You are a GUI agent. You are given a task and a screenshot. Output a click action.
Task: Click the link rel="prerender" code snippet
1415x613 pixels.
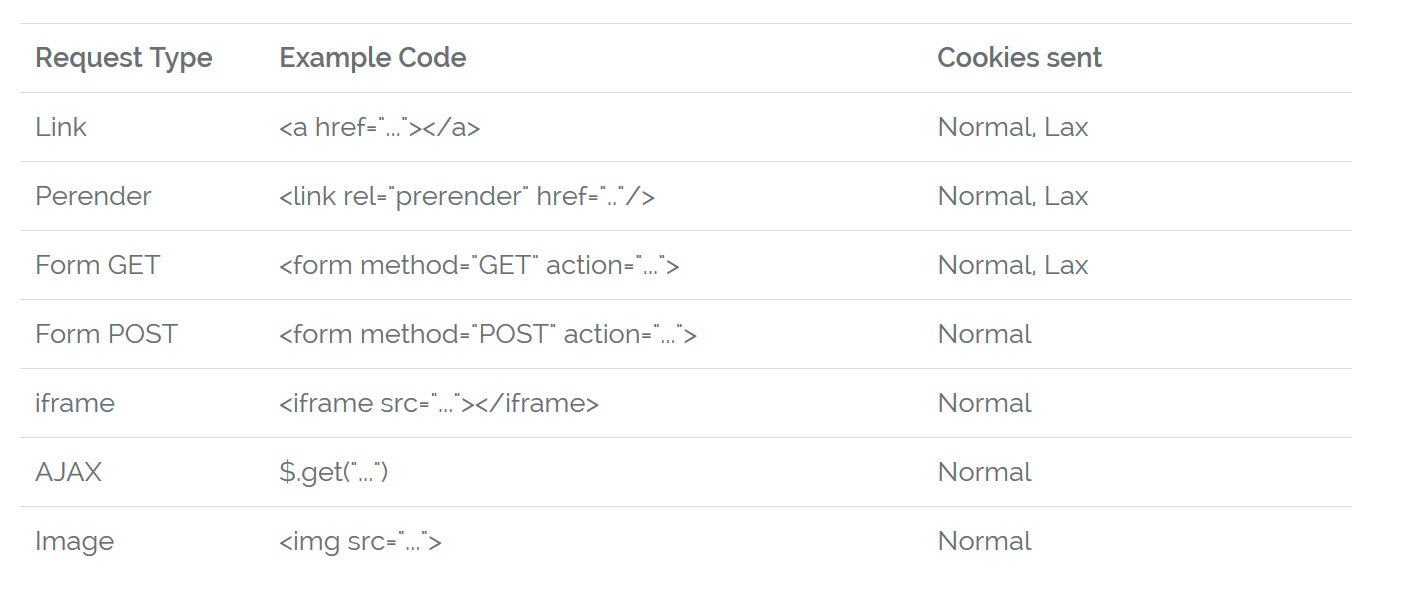[x=467, y=196]
